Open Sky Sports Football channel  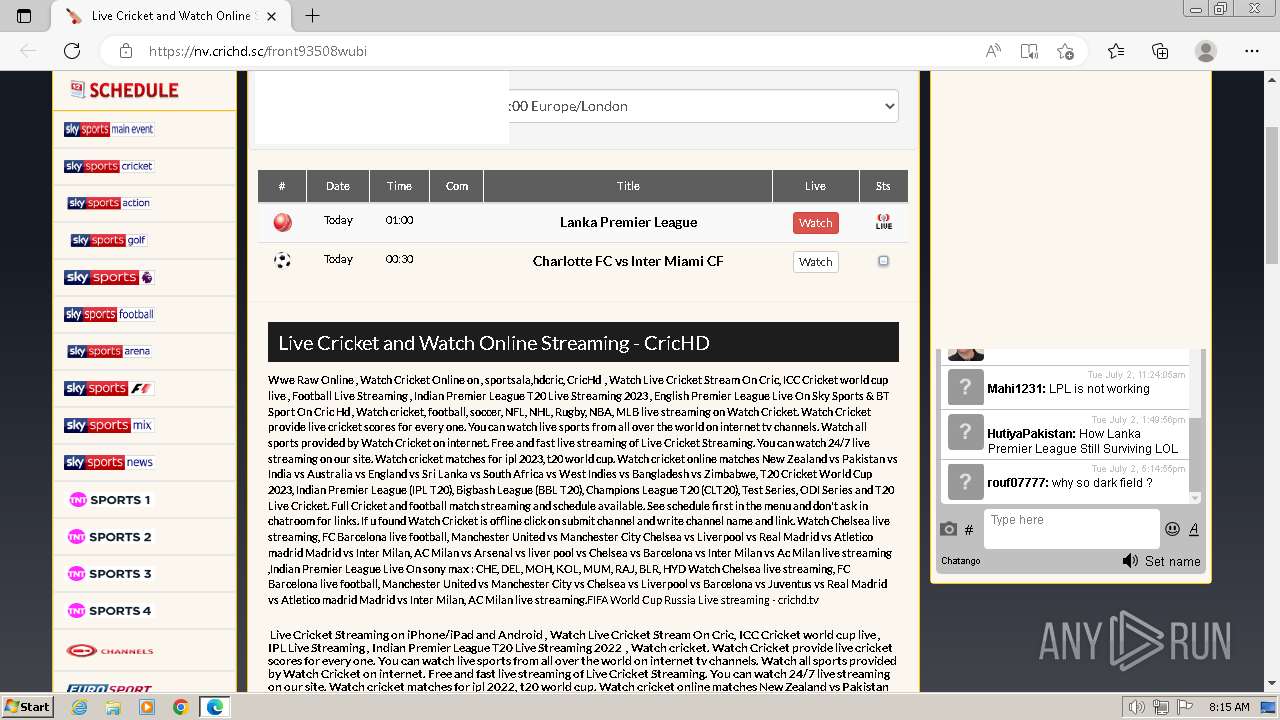(109, 314)
